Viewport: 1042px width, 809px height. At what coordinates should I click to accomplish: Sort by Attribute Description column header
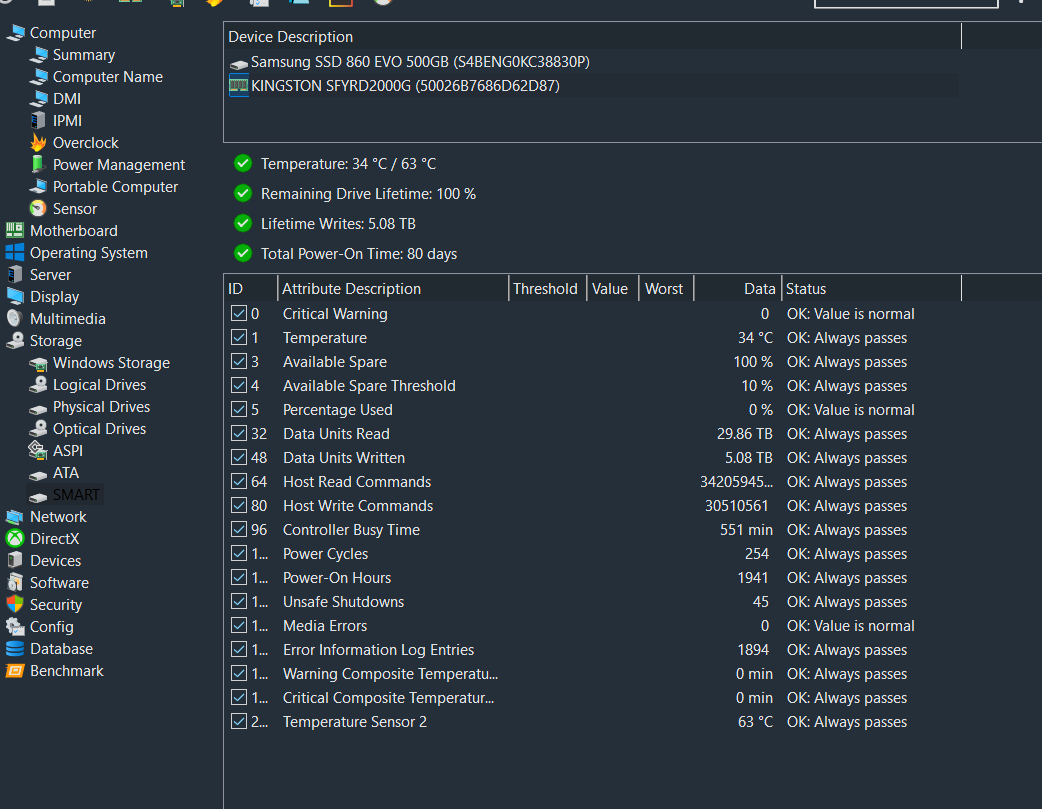click(x=393, y=289)
